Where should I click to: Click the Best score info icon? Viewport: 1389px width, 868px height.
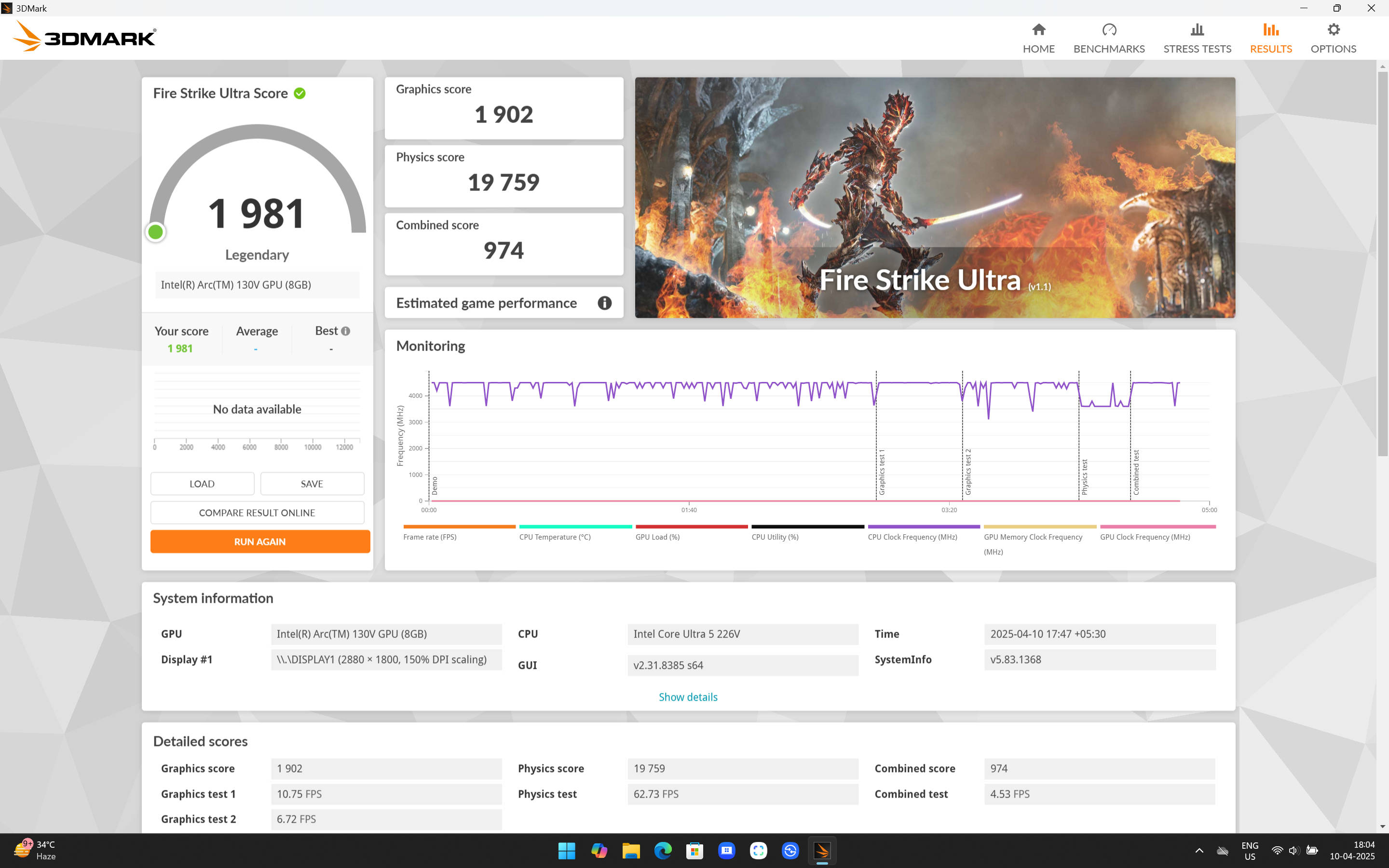(x=345, y=331)
